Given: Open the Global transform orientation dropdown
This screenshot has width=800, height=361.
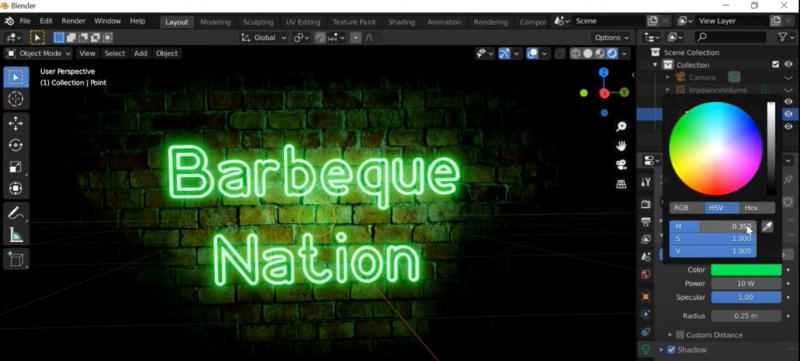Looking at the screenshot, I should pyautogui.click(x=264, y=38).
